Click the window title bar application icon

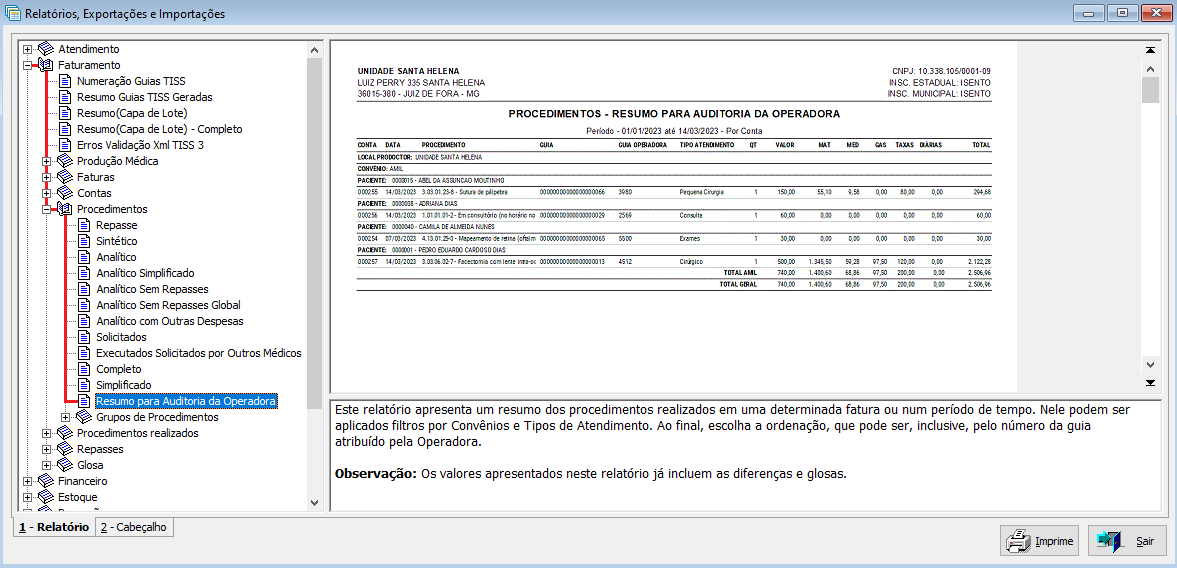click(13, 14)
